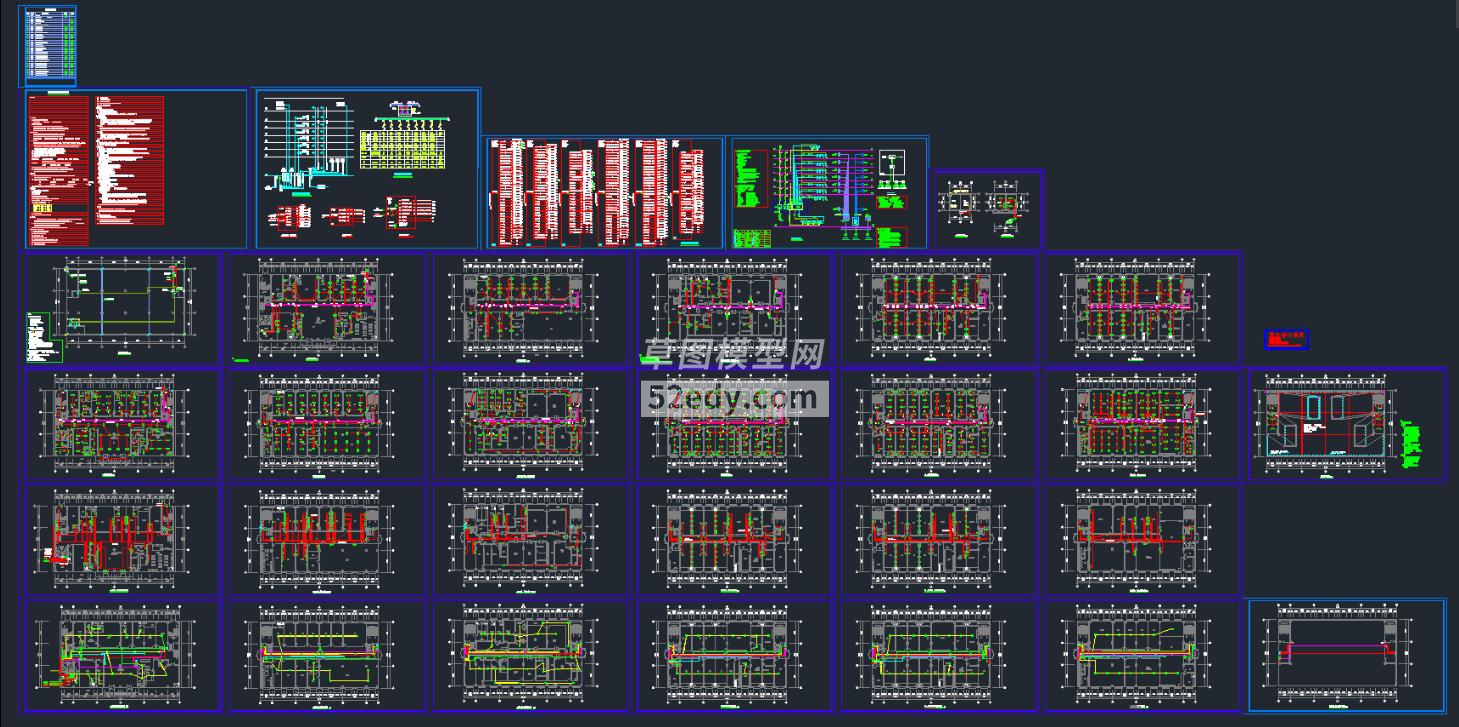Screen dimensions: 1459x727
Task: Click the green legend beside the roof plan
Action: (1411, 445)
